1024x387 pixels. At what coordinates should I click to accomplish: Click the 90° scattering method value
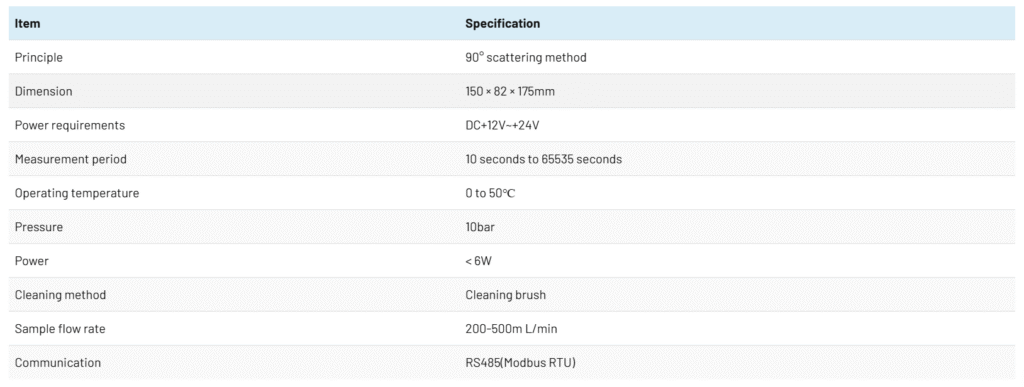coord(526,57)
